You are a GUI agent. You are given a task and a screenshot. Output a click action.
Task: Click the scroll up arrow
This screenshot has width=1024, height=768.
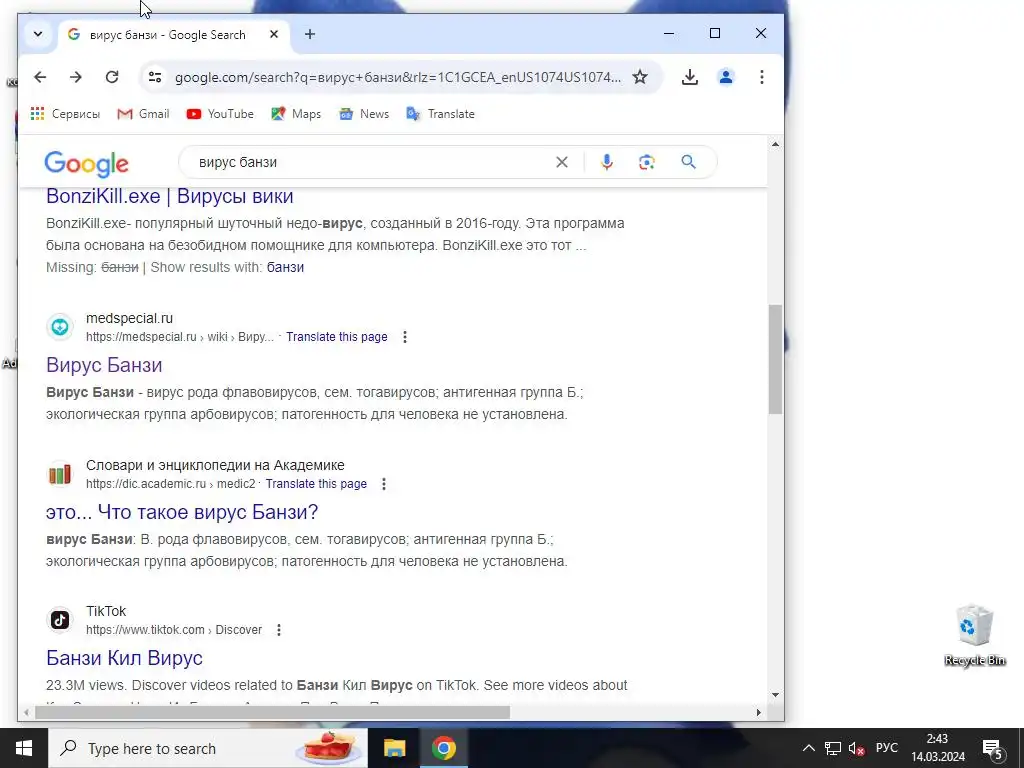click(775, 144)
